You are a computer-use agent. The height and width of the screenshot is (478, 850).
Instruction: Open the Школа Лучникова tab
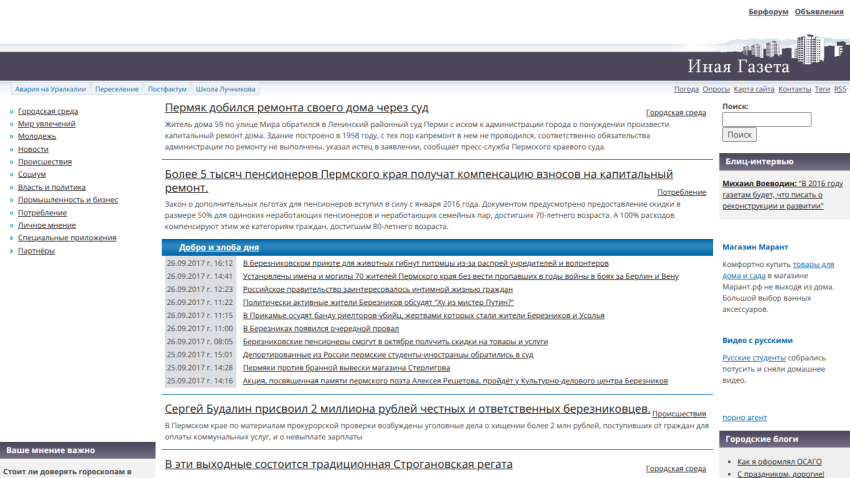[x=226, y=89]
